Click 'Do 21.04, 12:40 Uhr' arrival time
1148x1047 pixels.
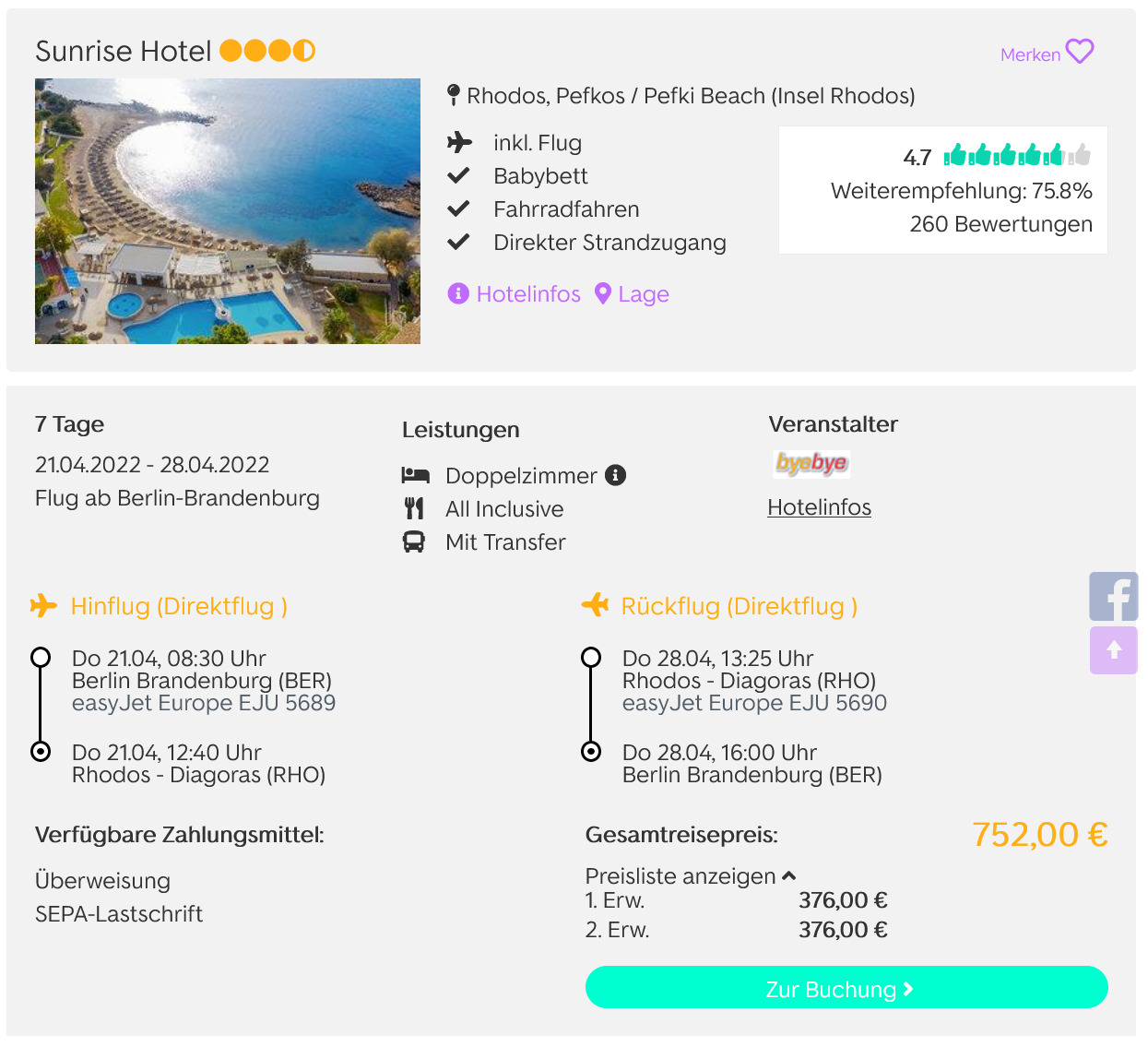click(x=167, y=753)
